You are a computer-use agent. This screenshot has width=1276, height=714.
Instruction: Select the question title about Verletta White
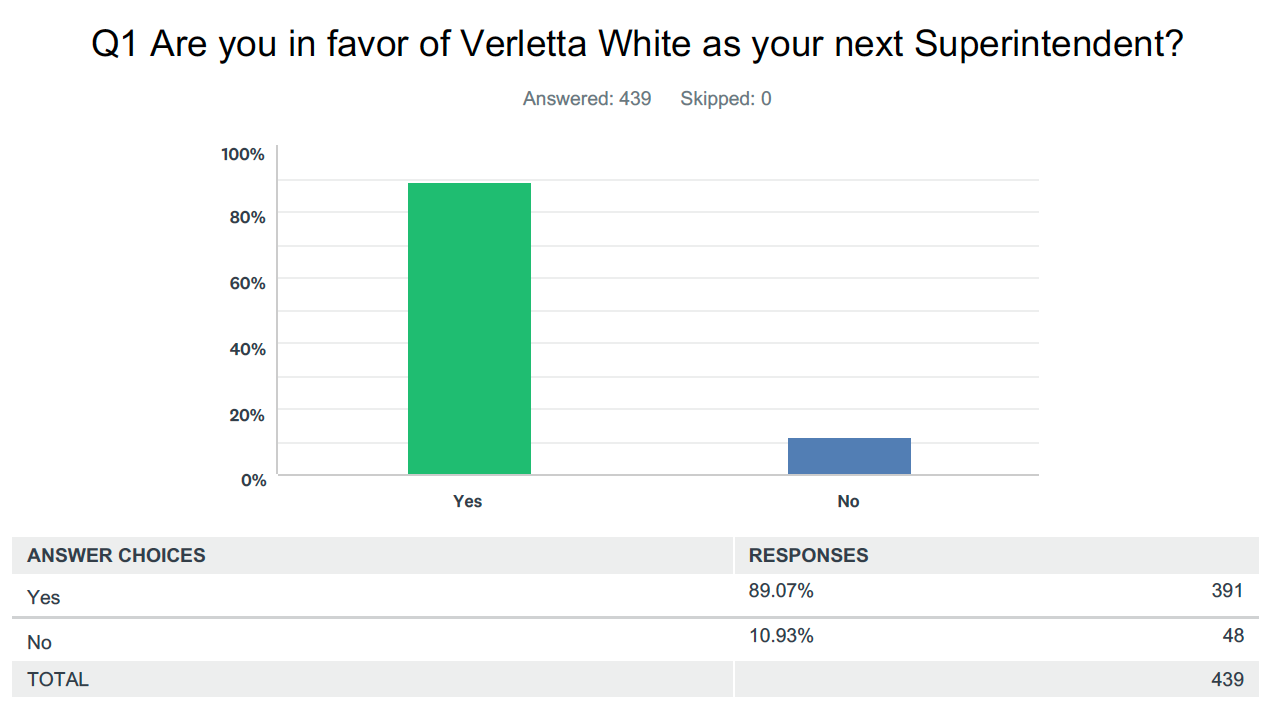pos(638,44)
